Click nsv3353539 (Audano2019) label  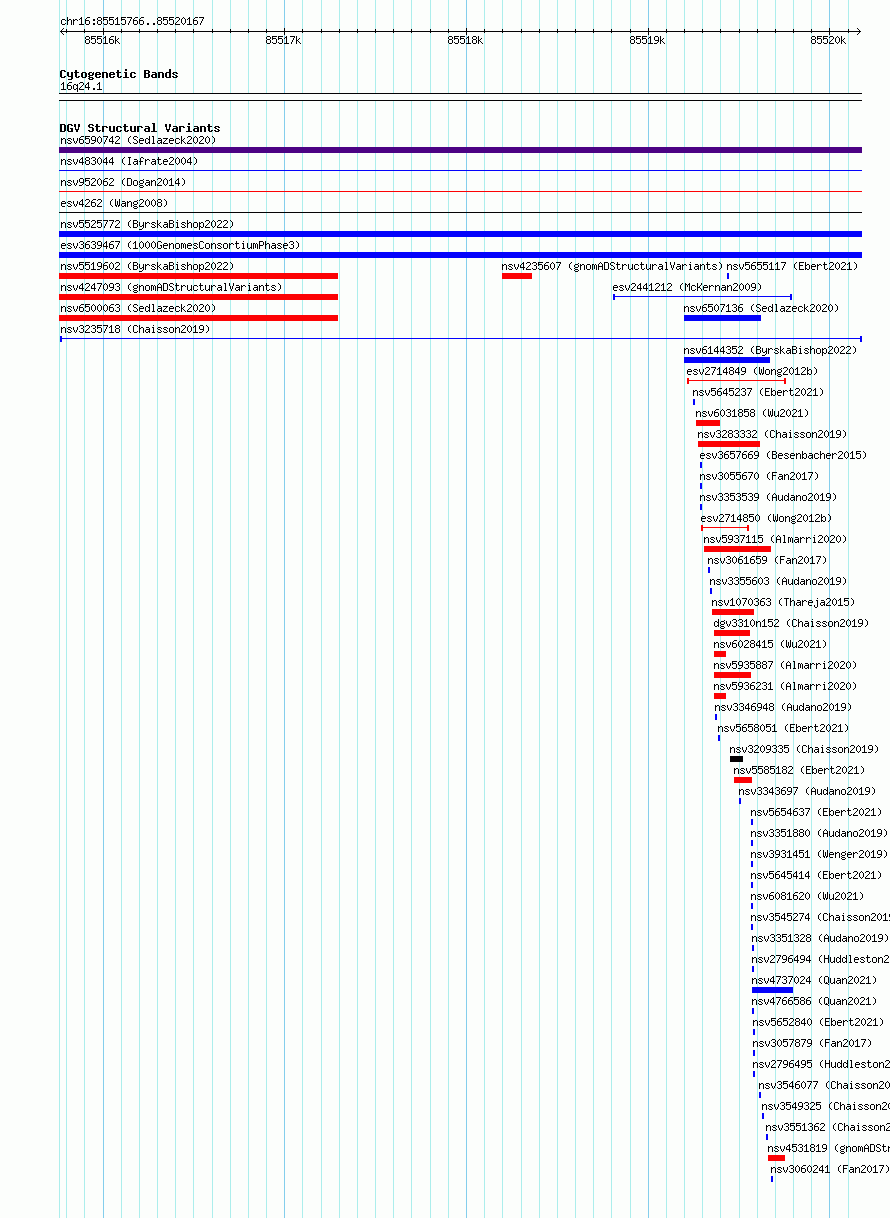coord(768,497)
